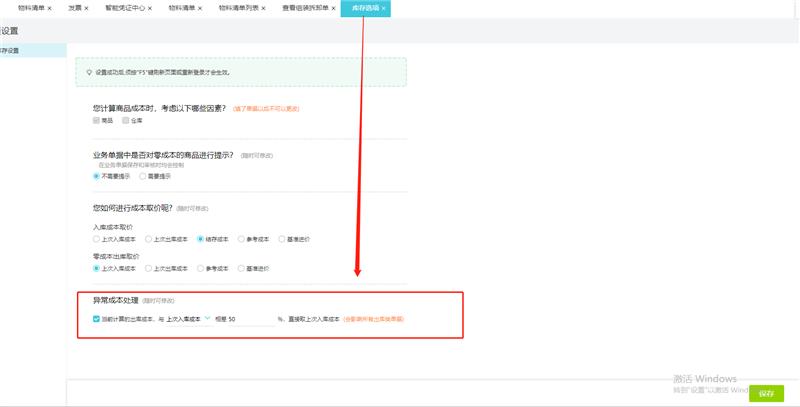Screen dimensions: 800x407
Task: Select the 需要提示 radio option
Action: (x=143, y=176)
